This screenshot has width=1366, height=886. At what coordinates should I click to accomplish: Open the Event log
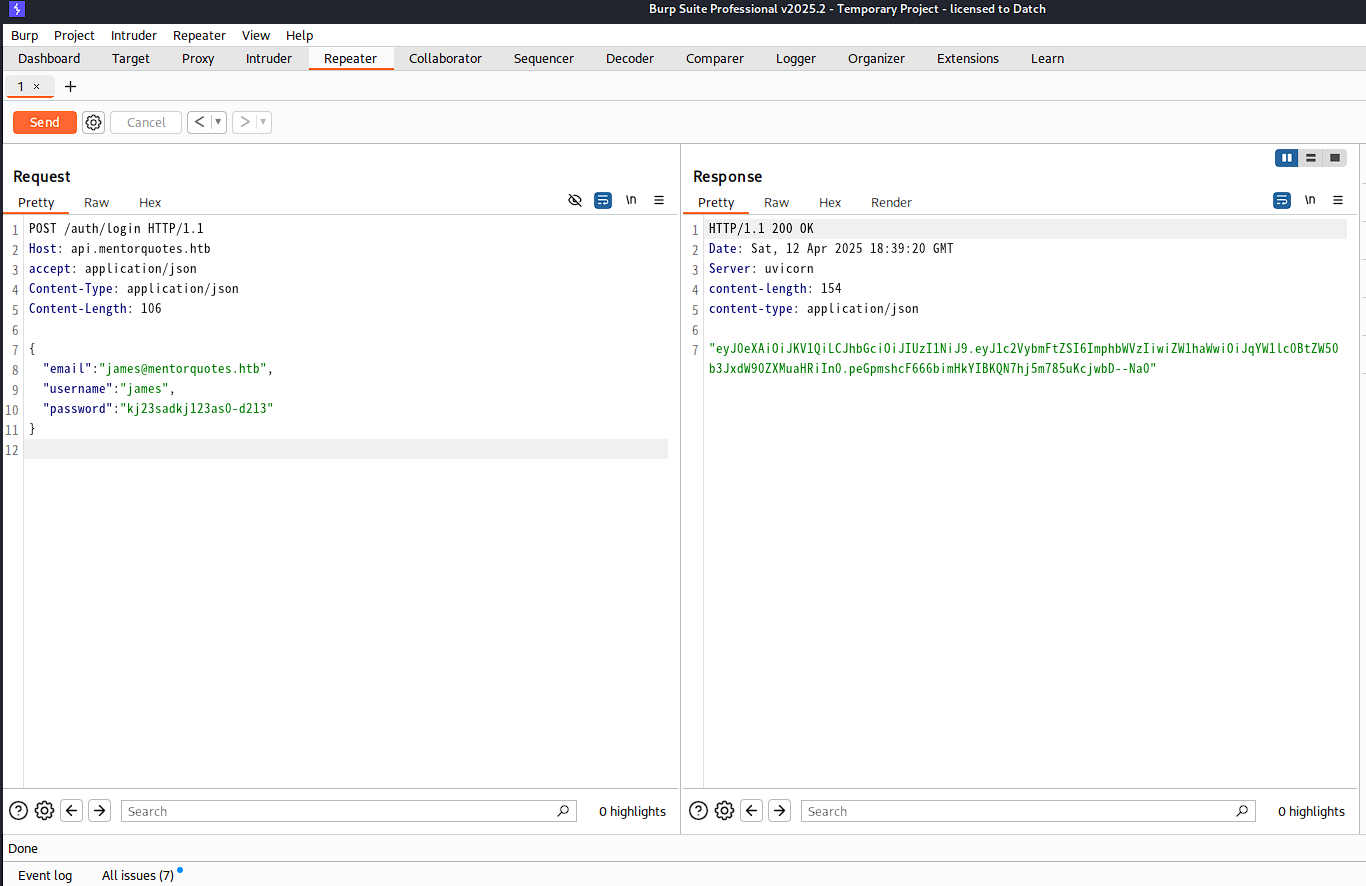(45, 875)
